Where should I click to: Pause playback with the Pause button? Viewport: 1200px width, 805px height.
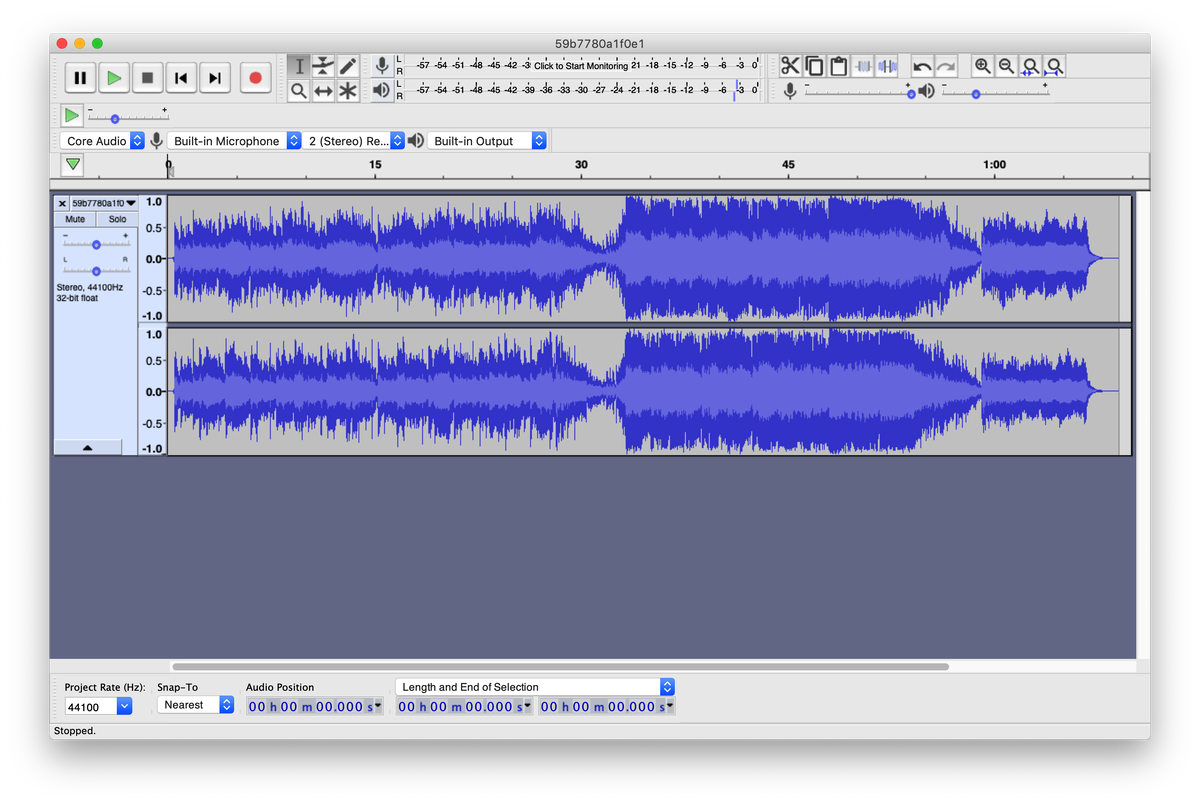pyautogui.click(x=80, y=77)
